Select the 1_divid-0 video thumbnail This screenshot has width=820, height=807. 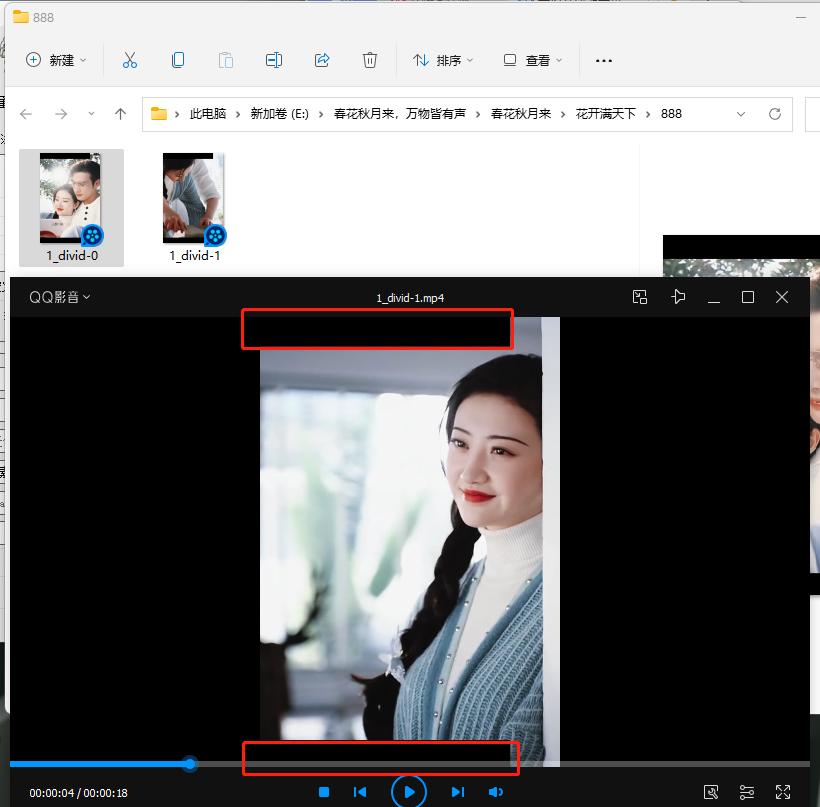(71, 197)
